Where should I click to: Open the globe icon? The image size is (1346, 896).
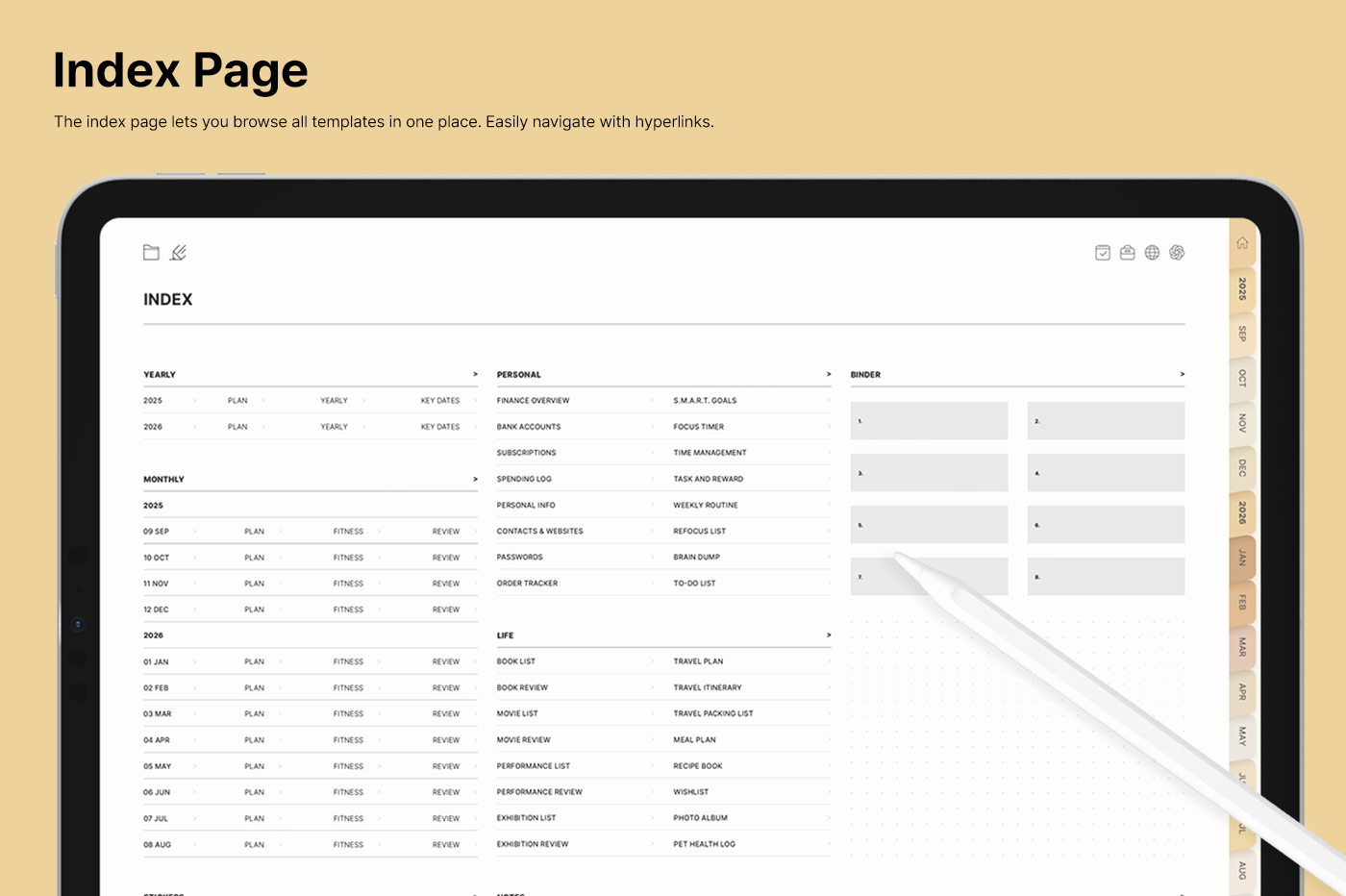click(x=1152, y=253)
